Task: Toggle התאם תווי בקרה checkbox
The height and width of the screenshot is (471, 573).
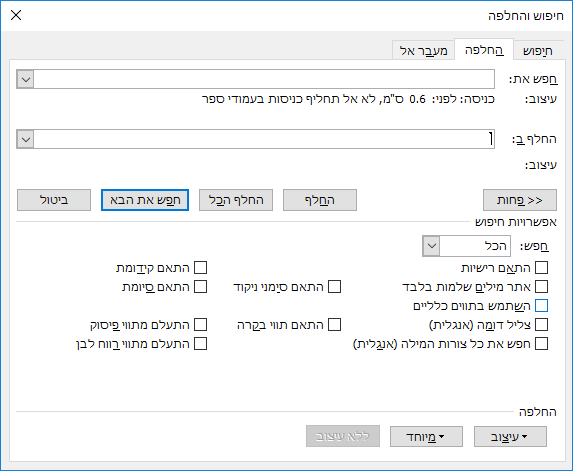Action: (x=334, y=324)
